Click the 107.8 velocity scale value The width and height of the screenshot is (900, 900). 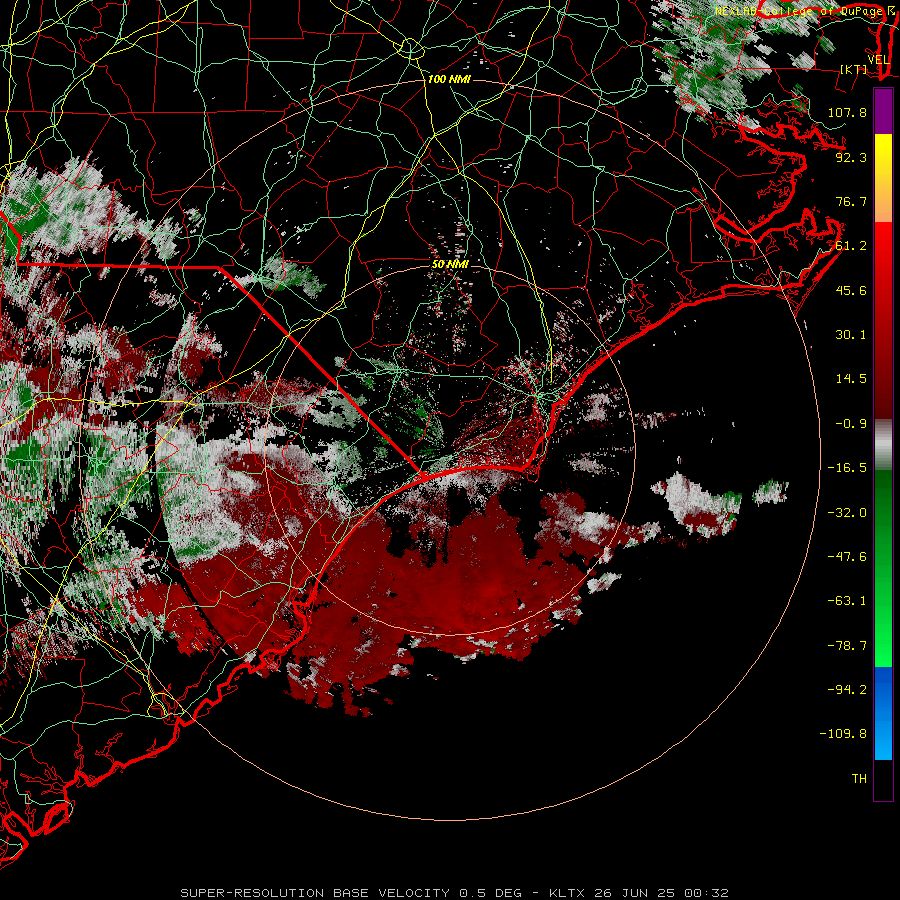[x=847, y=112]
